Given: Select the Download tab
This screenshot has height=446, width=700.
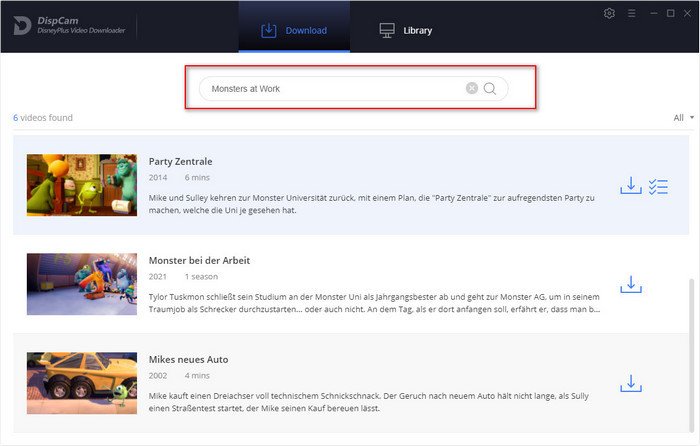Looking at the screenshot, I should click(294, 30).
